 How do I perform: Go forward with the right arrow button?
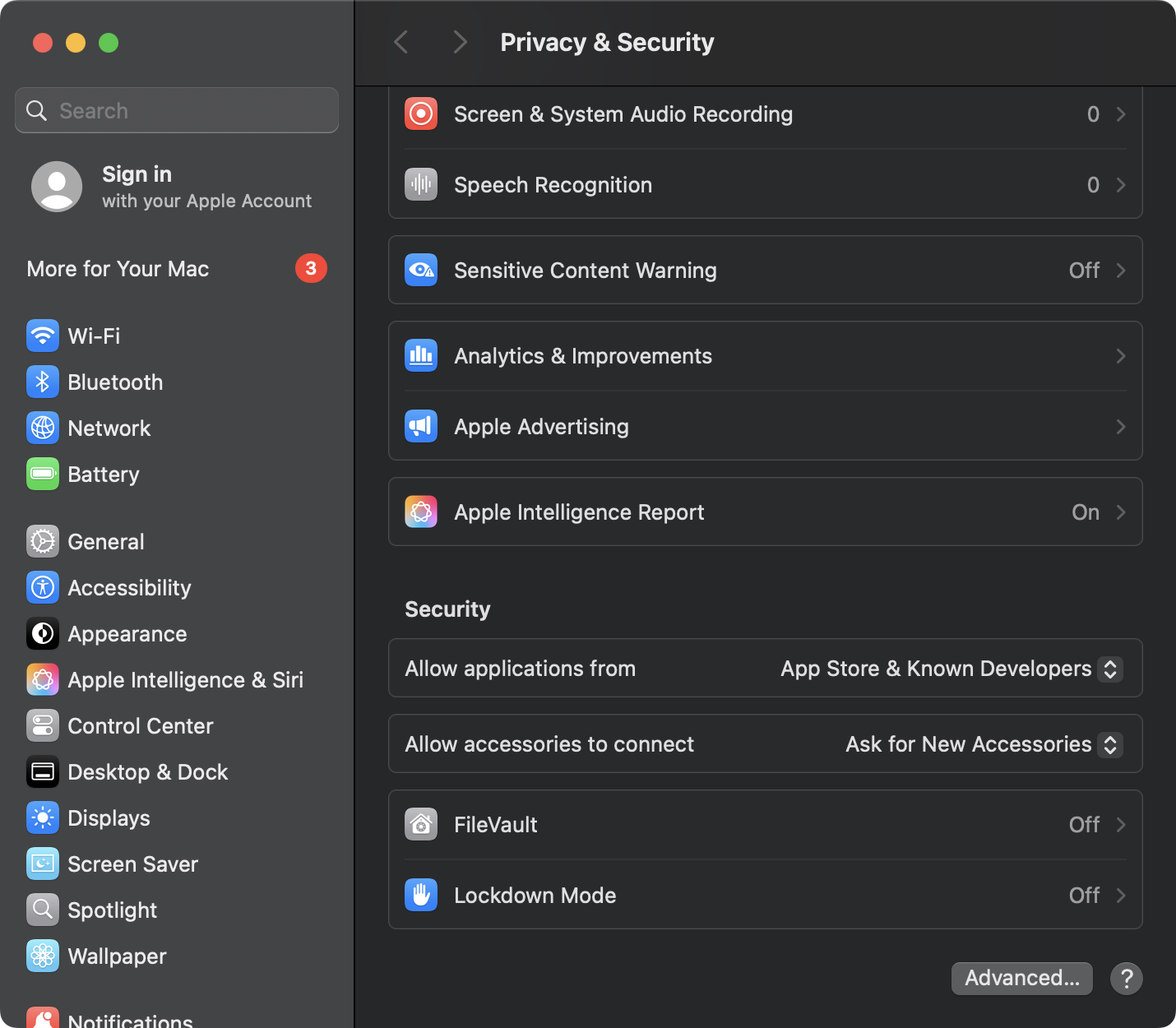[x=461, y=42]
